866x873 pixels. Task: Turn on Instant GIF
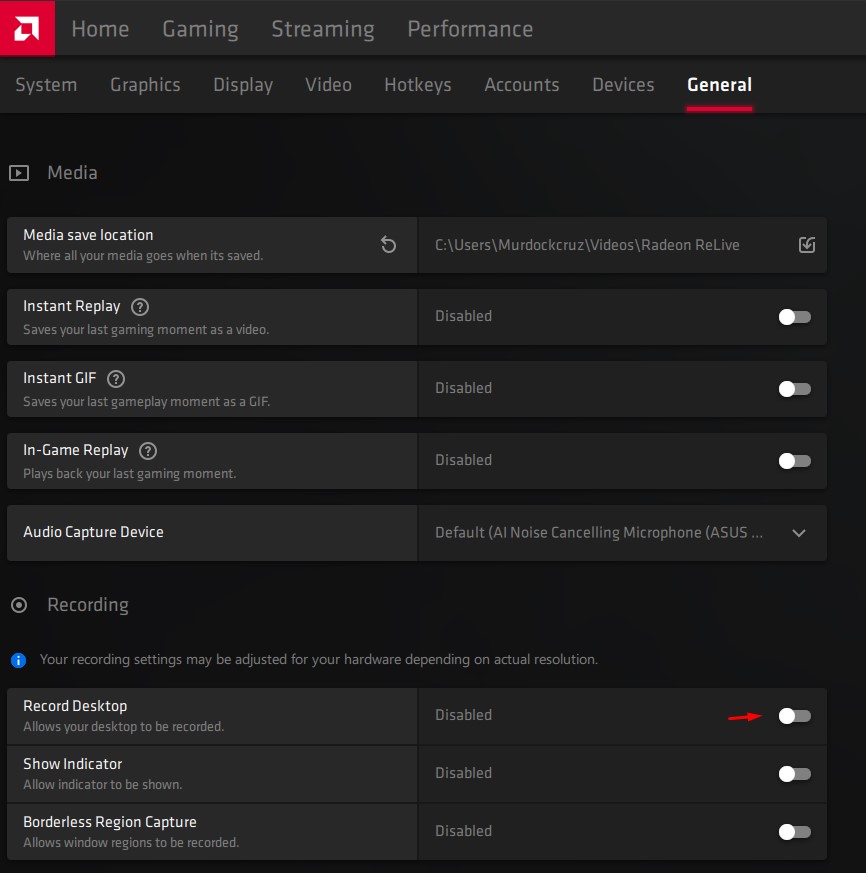tap(794, 388)
